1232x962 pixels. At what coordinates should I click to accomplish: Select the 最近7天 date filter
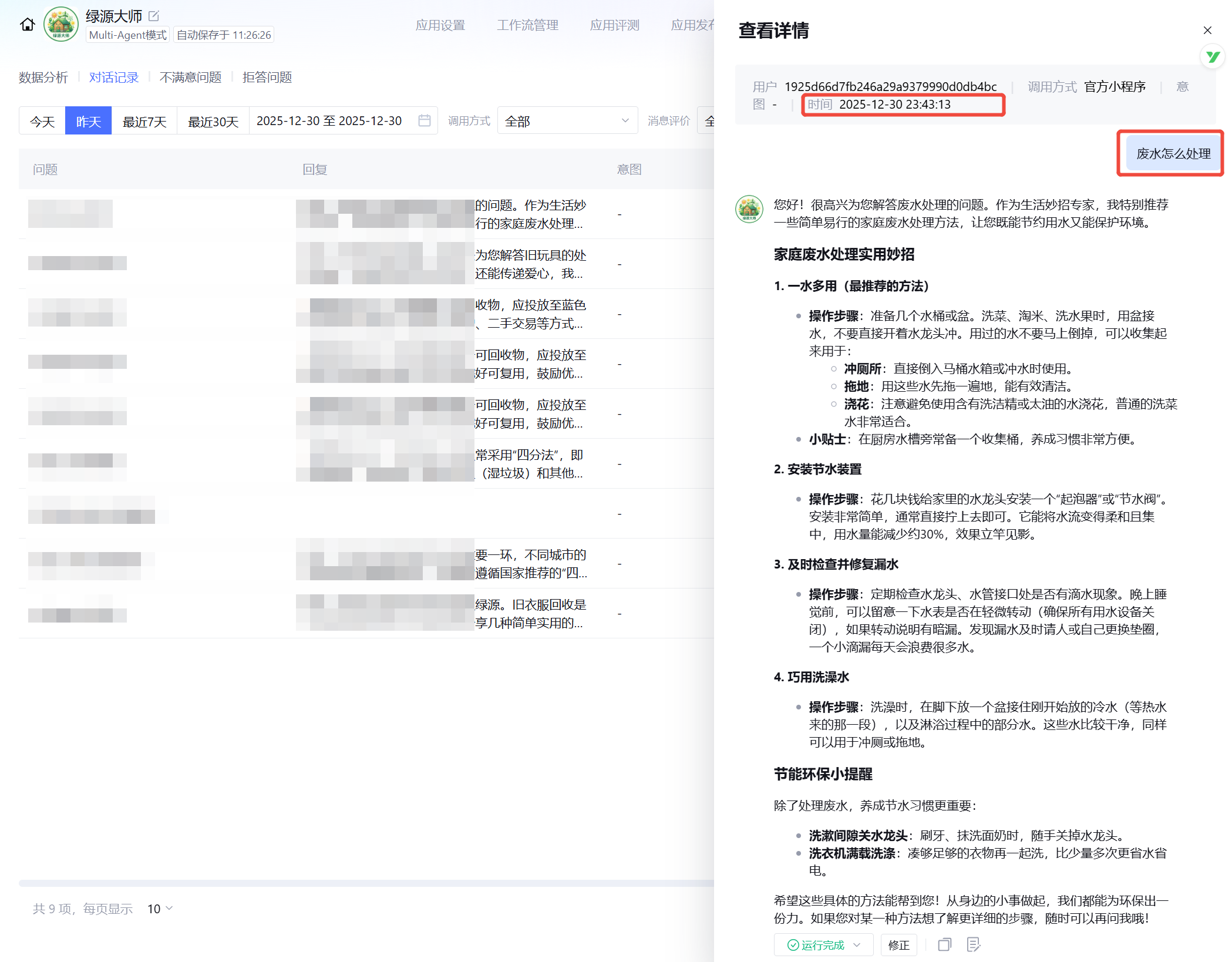point(144,121)
